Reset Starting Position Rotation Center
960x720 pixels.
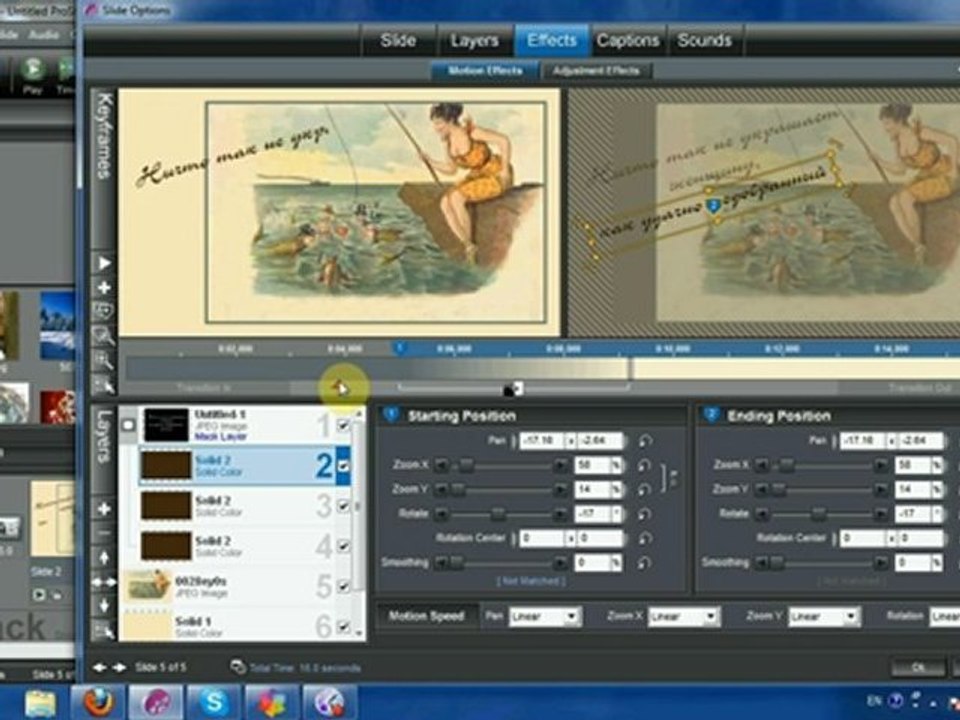tap(645, 539)
